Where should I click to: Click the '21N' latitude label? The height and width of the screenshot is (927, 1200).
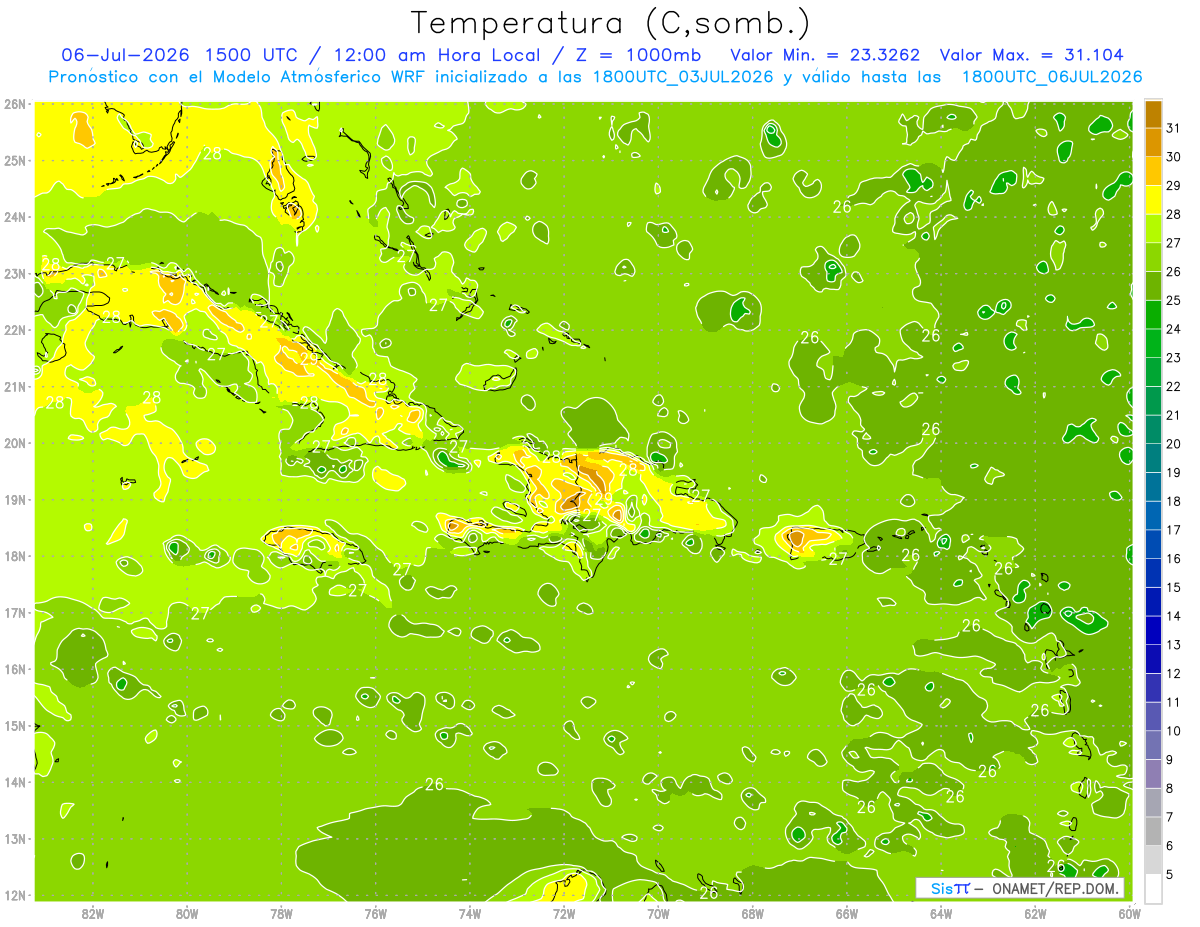(14, 386)
